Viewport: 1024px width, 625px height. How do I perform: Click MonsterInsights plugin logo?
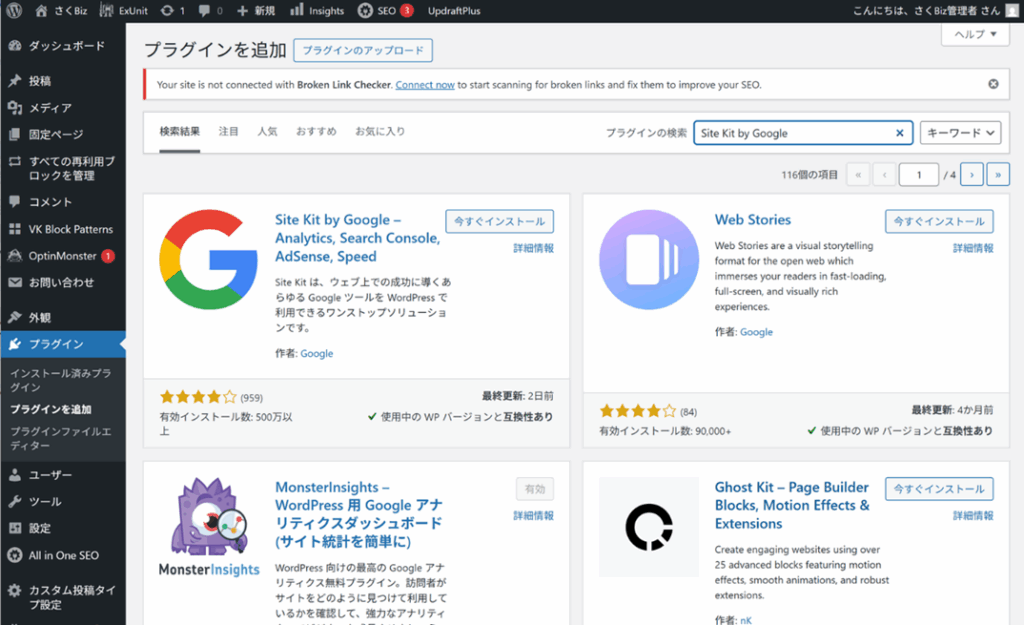pyautogui.click(x=209, y=528)
